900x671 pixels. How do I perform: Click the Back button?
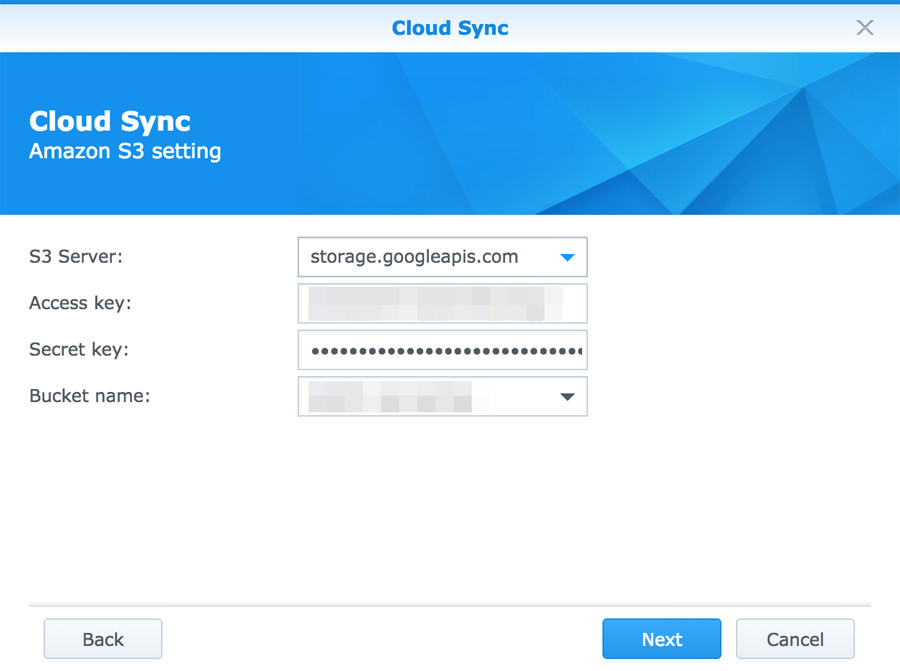coord(103,639)
